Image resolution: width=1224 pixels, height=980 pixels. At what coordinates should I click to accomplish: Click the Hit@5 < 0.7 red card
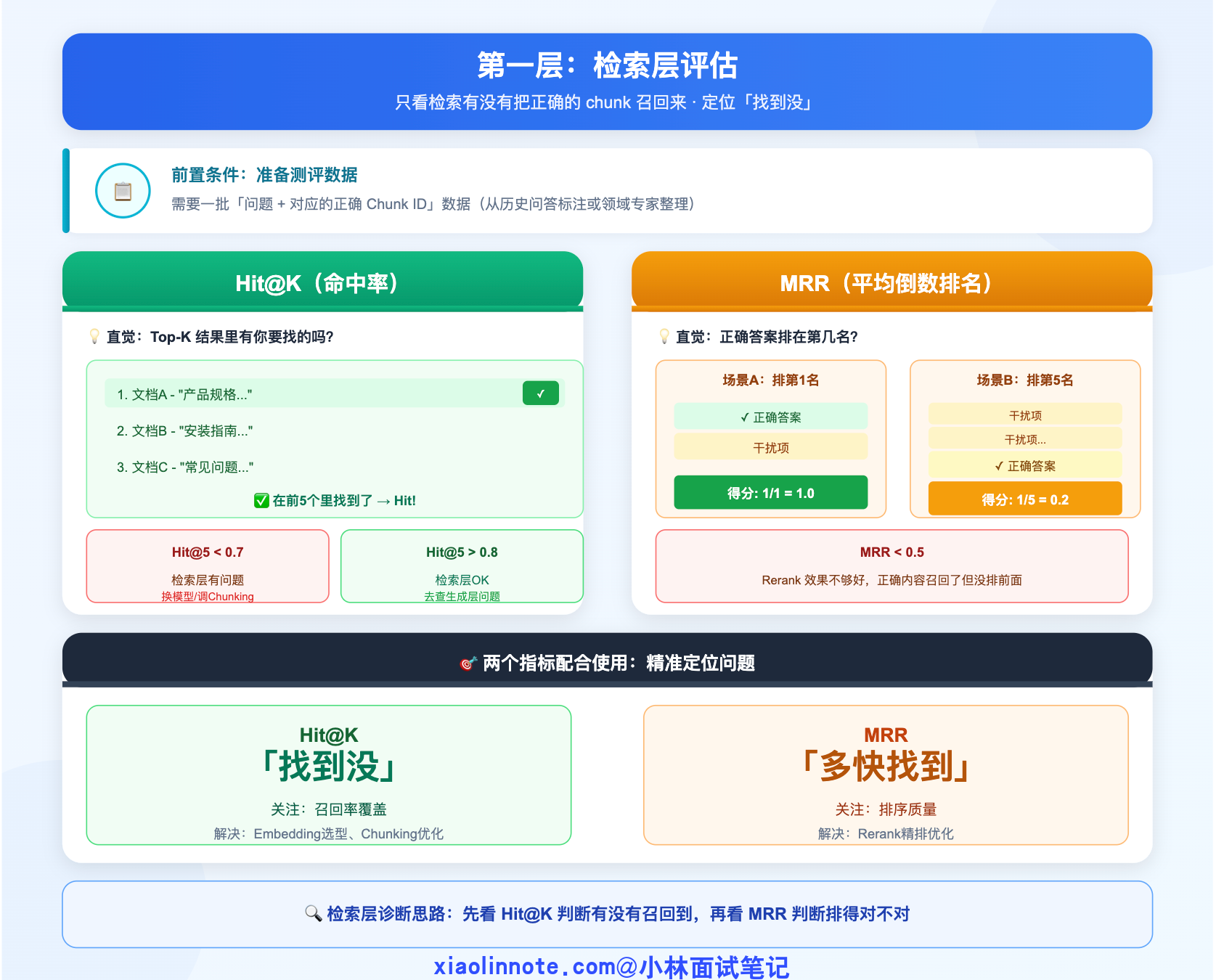(208, 566)
